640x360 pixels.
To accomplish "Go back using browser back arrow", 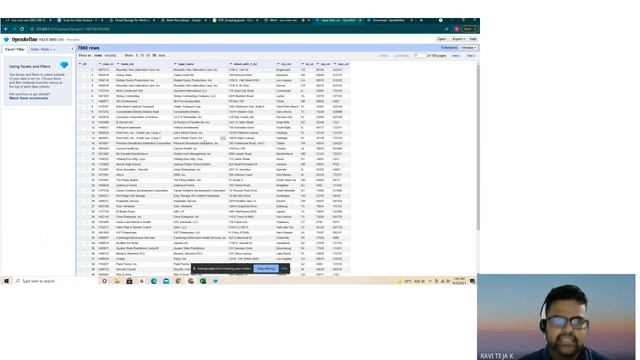I will click(x=6, y=29).
